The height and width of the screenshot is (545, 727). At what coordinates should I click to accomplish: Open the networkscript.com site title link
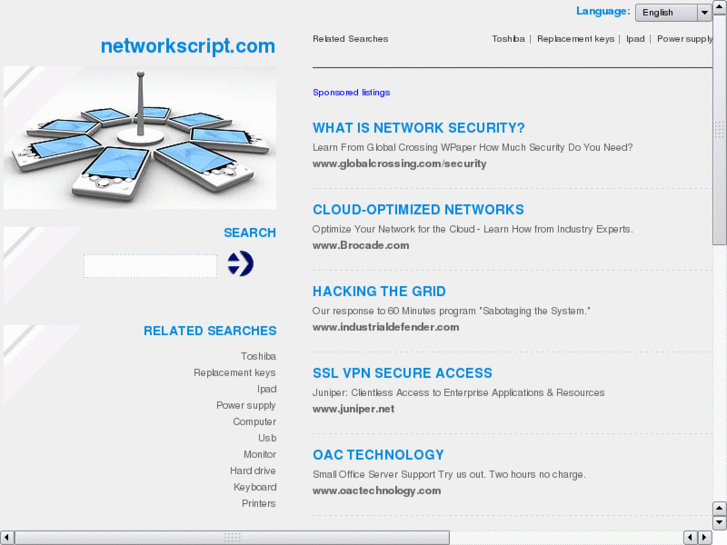(188, 46)
